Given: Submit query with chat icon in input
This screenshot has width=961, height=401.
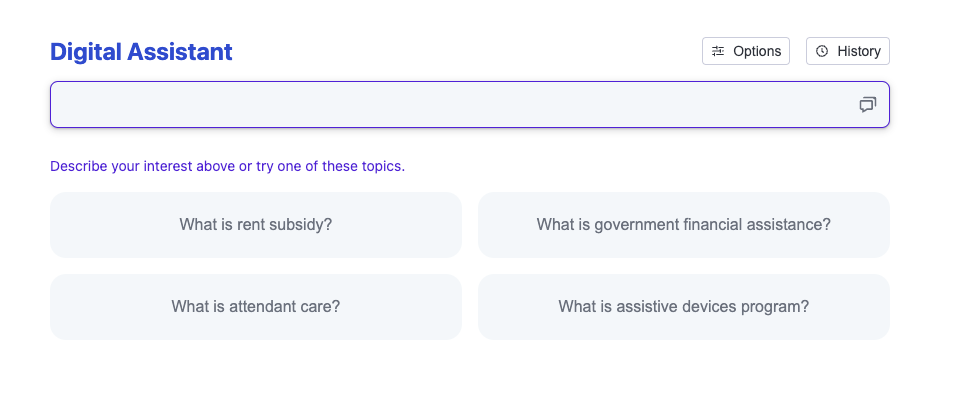Looking at the screenshot, I should coord(867,105).
